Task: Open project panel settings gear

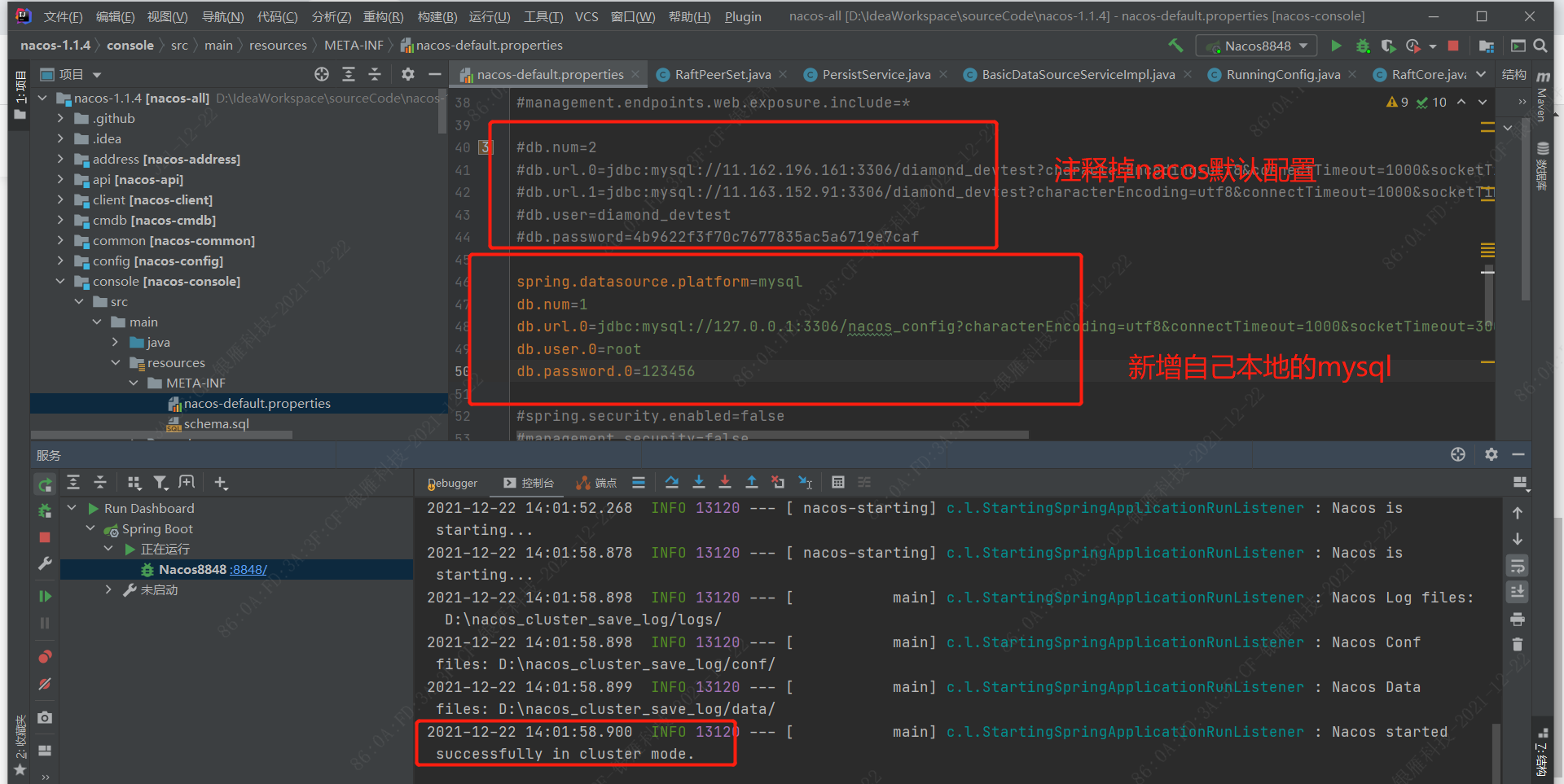Action: 408,74
